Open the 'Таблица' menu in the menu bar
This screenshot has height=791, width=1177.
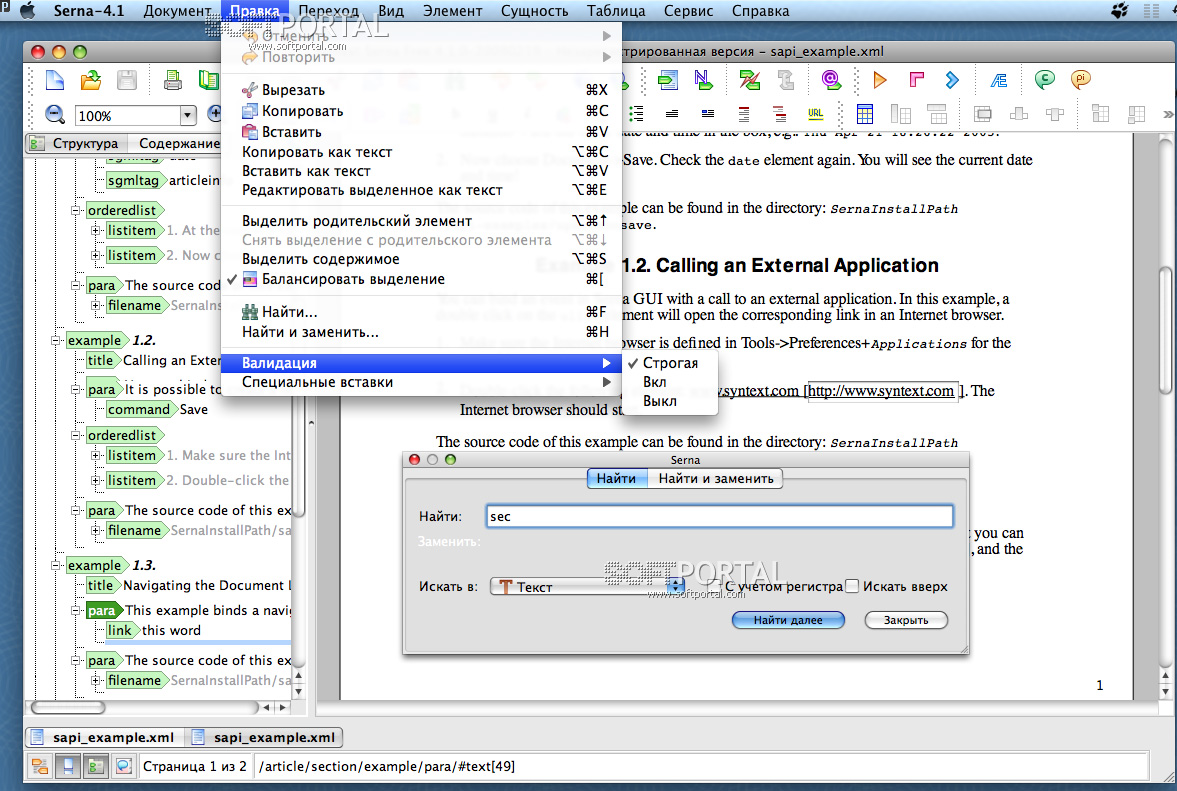[x=616, y=11]
